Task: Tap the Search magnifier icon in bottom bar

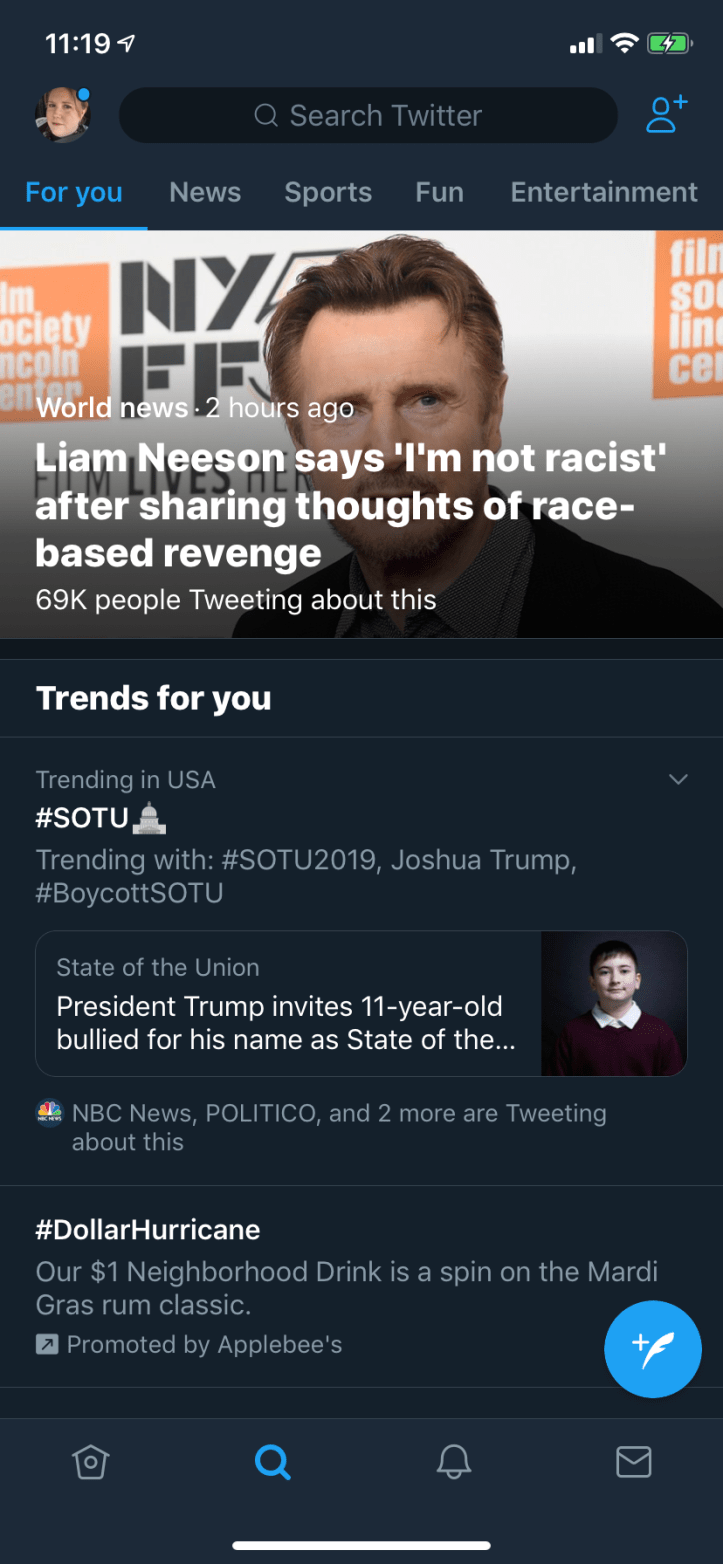Action: (272, 1463)
